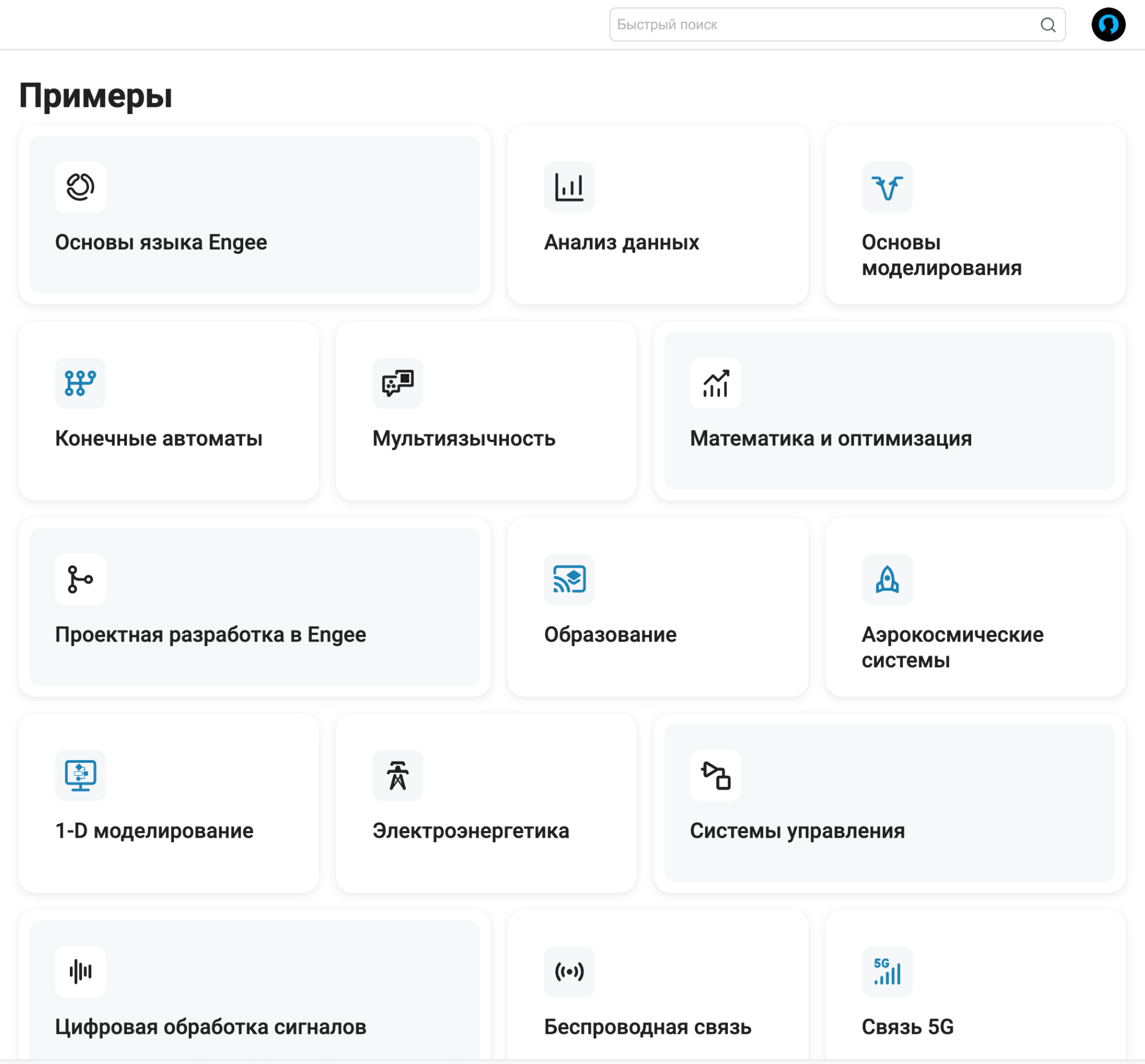Click the Engee language basics swirl icon

tap(80, 187)
